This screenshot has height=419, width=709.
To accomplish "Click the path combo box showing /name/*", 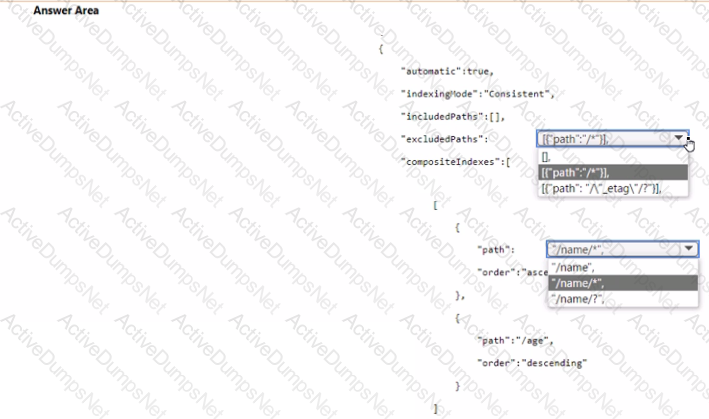I will [x=623, y=249].
